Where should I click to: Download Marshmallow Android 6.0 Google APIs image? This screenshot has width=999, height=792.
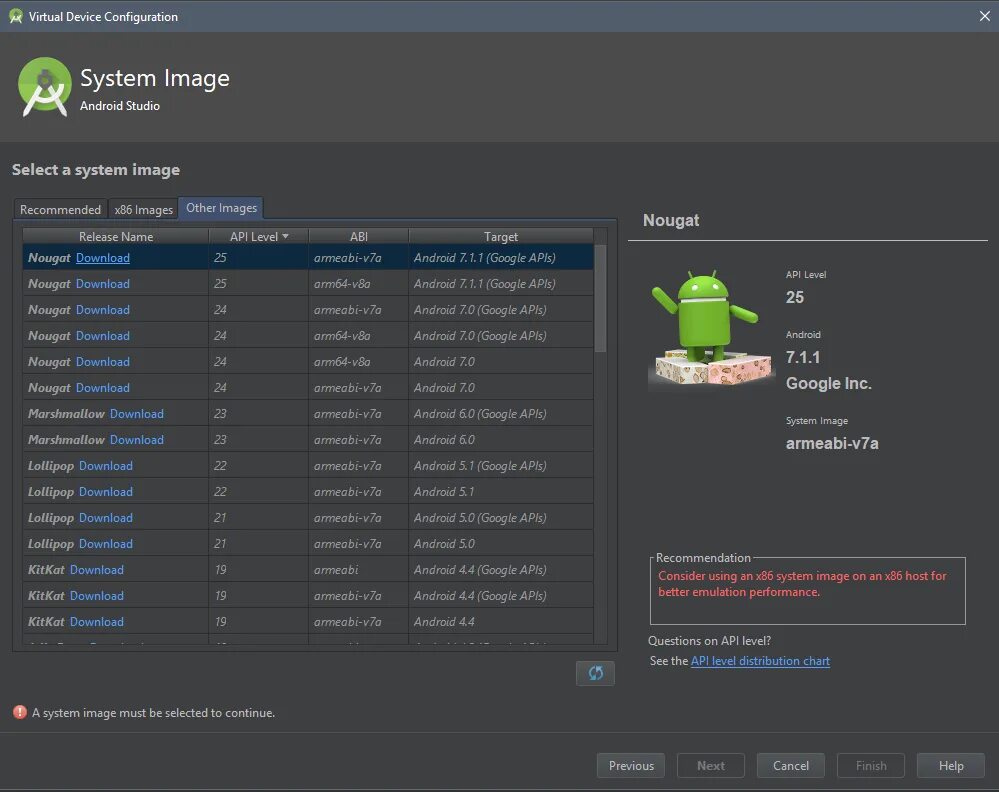(x=137, y=414)
